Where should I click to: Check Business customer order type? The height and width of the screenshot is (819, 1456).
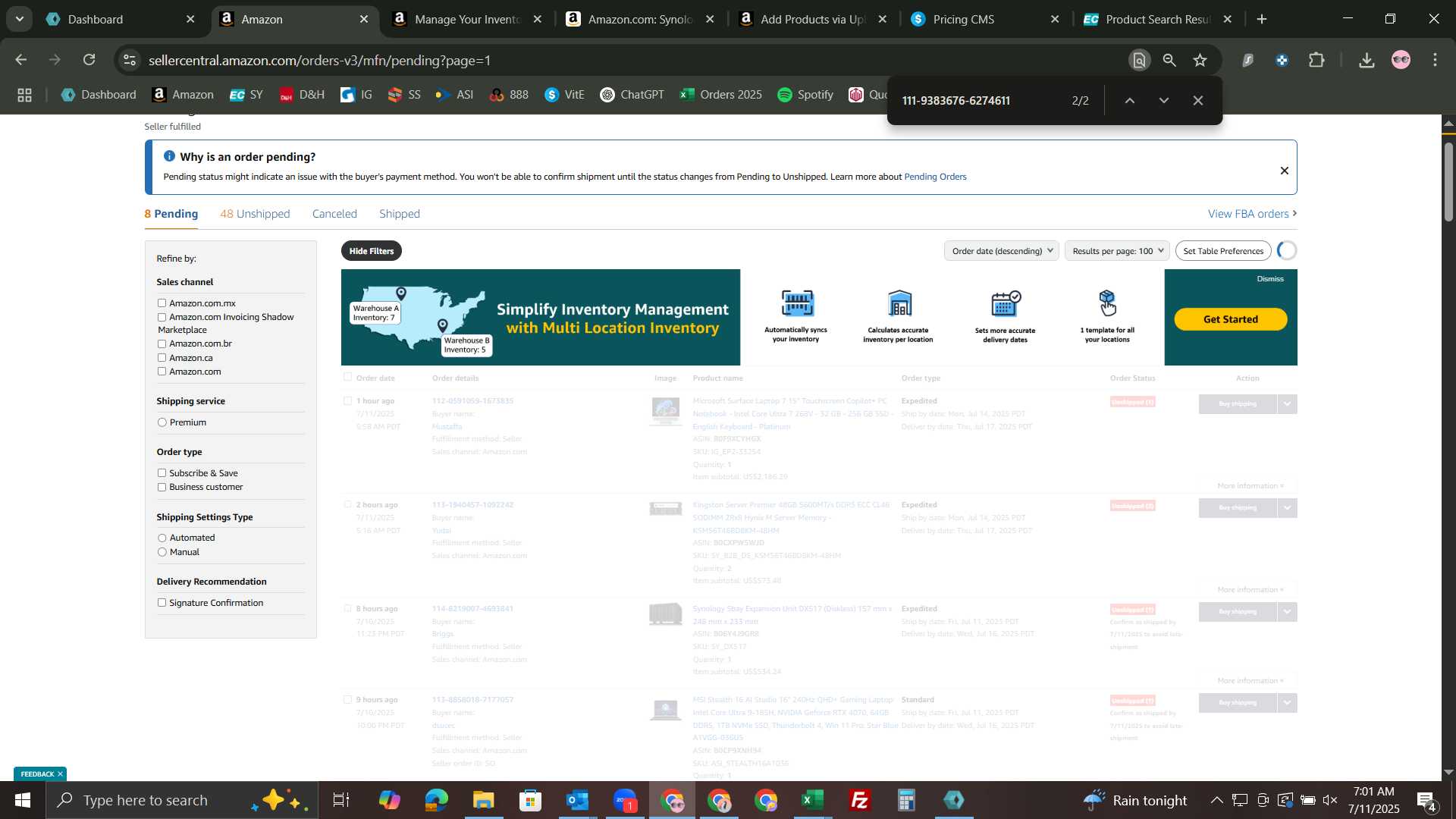162,488
